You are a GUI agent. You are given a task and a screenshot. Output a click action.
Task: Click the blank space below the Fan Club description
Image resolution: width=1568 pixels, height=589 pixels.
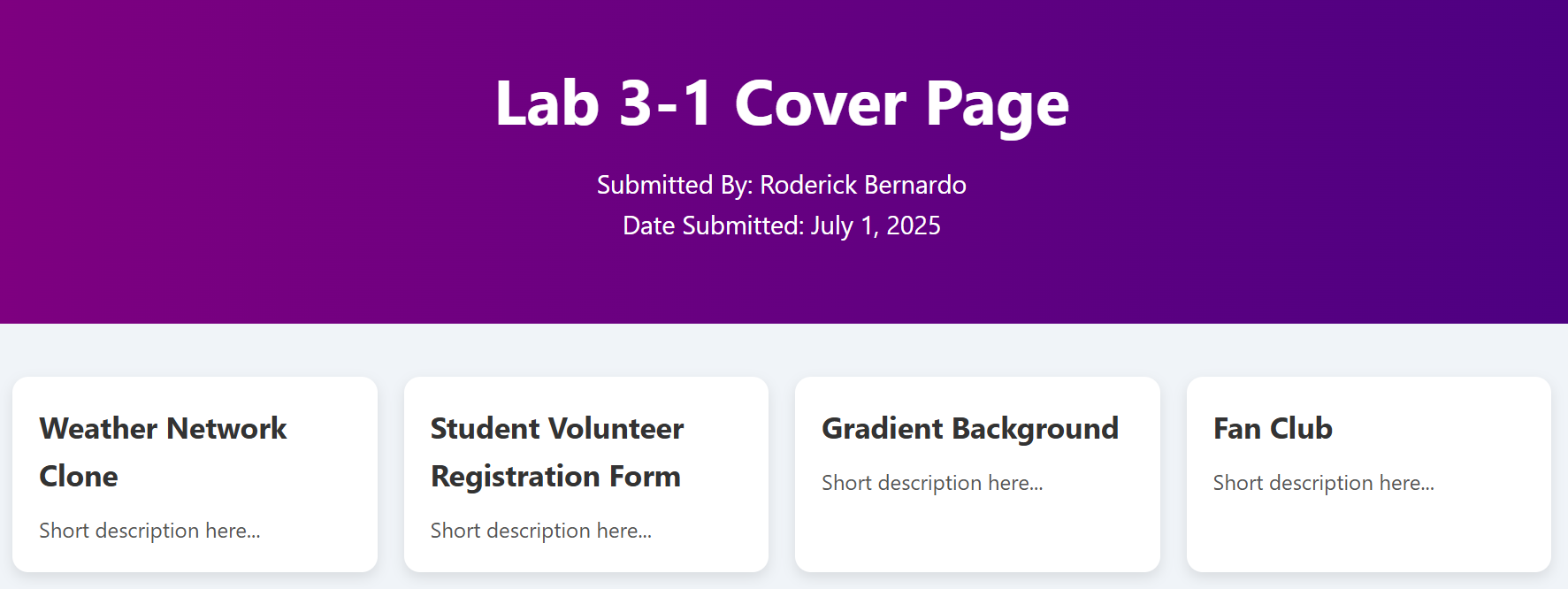pos(1368,535)
